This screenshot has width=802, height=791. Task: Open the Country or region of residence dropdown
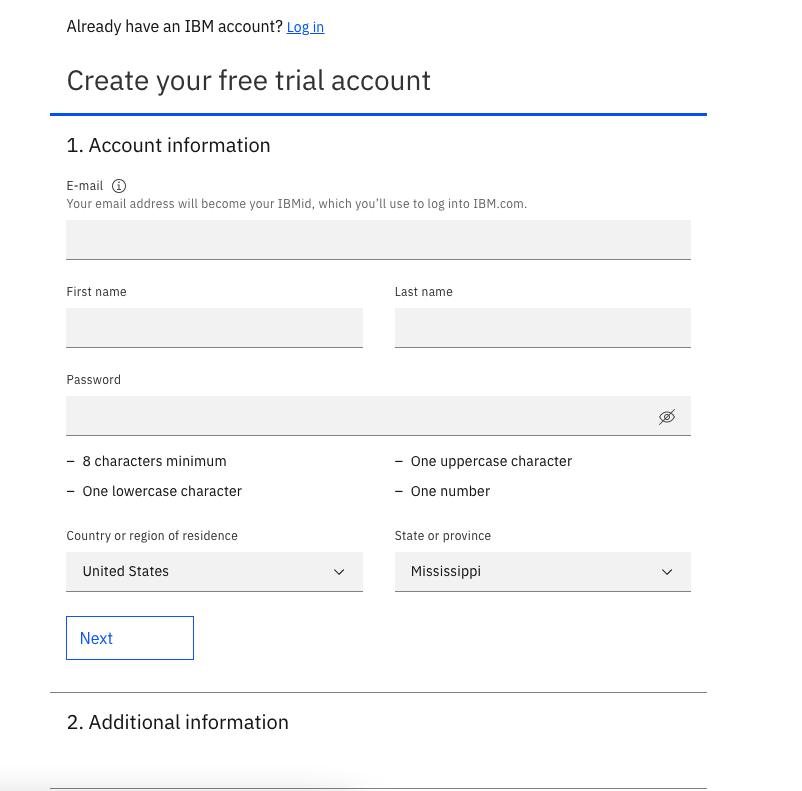point(214,571)
